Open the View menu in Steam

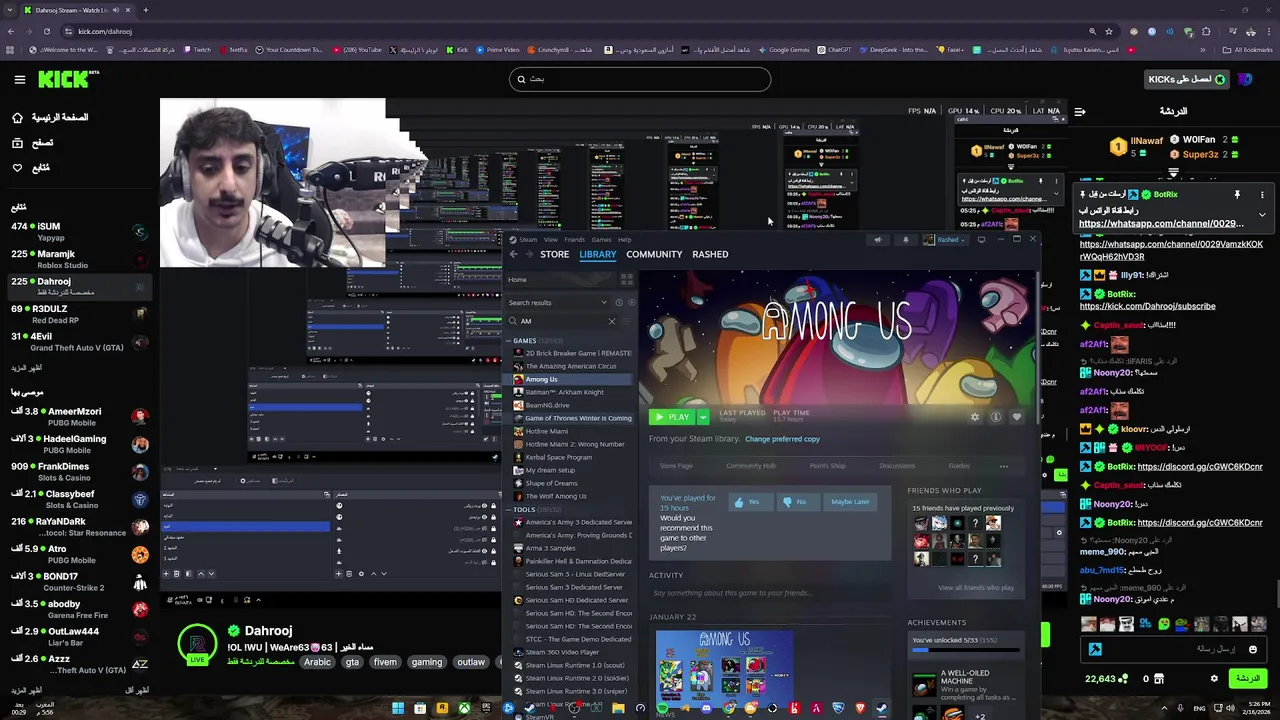pos(551,240)
